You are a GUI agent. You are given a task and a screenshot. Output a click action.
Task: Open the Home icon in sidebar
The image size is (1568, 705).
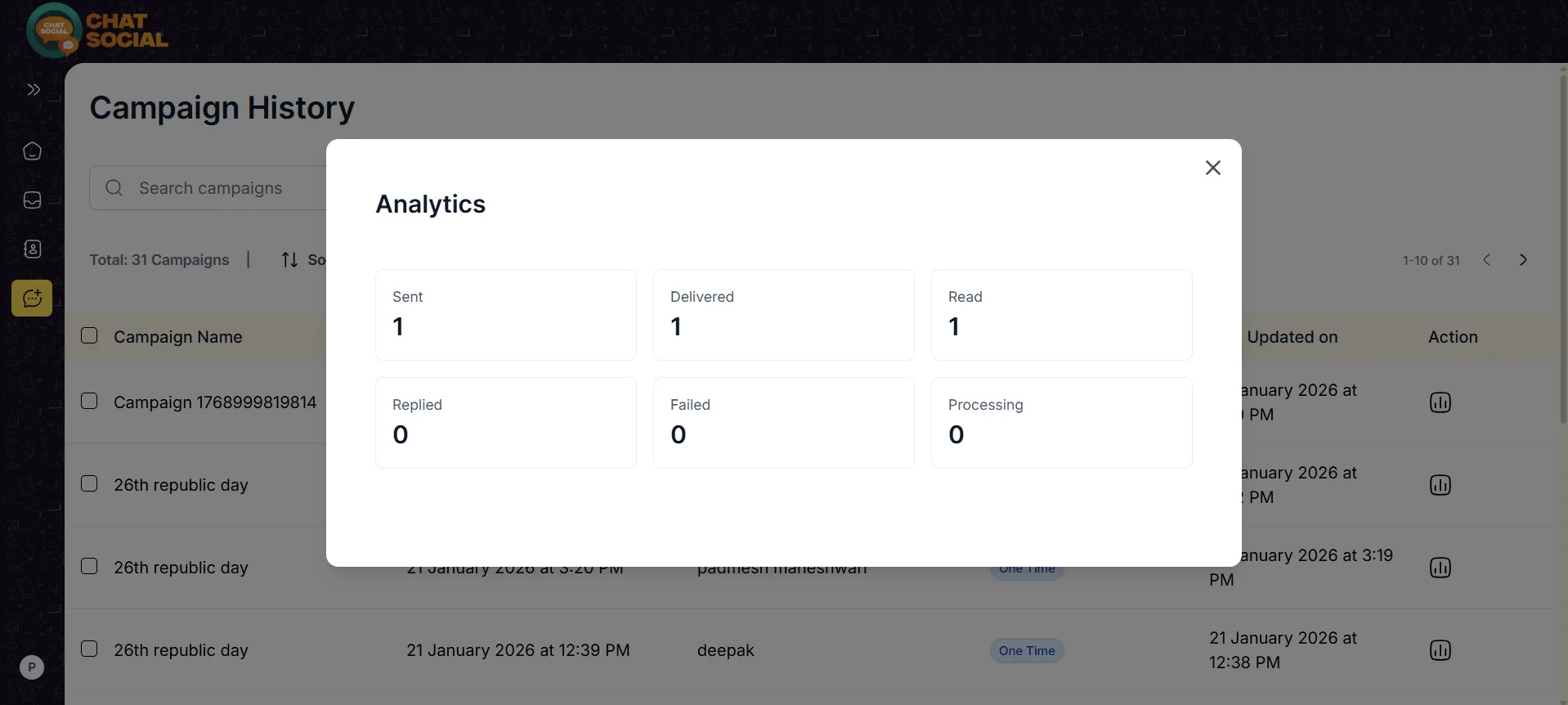[33, 151]
